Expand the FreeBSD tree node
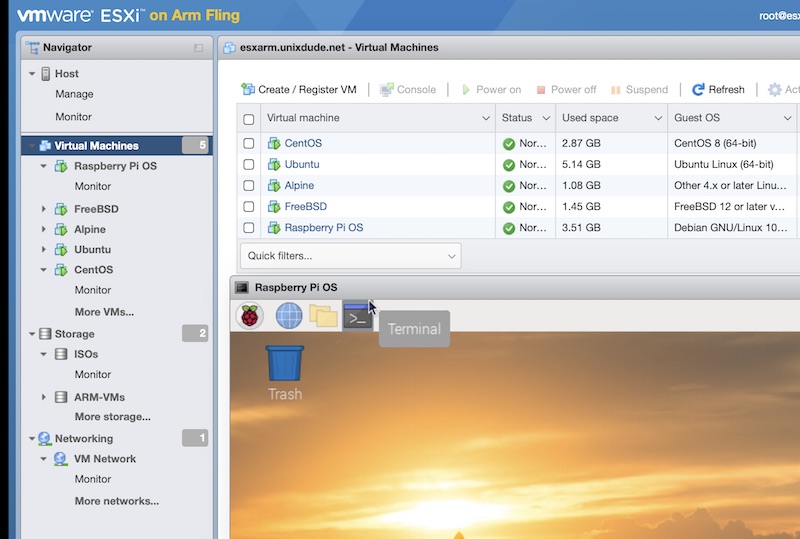The width and height of the screenshot is (800, 539). tap(43, 209)
